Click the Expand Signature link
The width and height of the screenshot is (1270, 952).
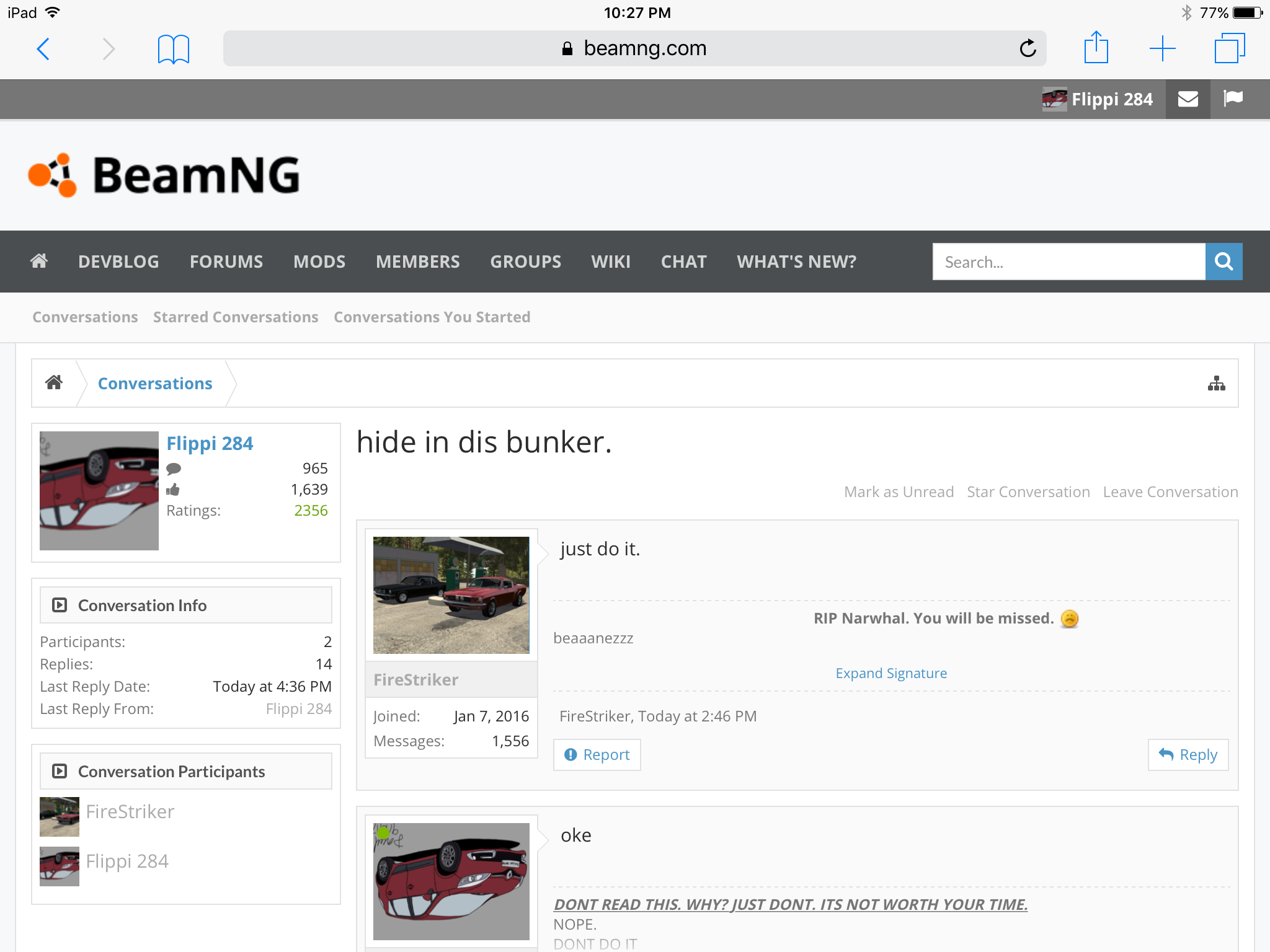891,673
